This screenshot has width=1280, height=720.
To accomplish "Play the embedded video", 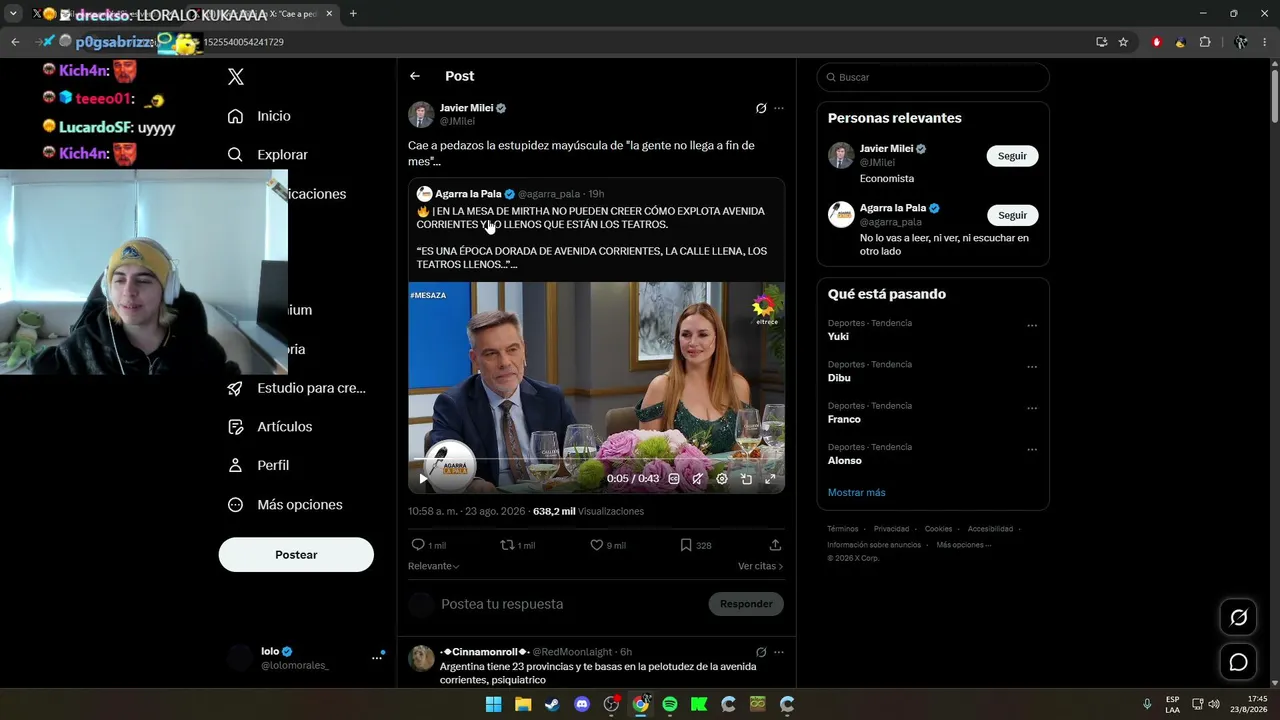I will point(423,479).
